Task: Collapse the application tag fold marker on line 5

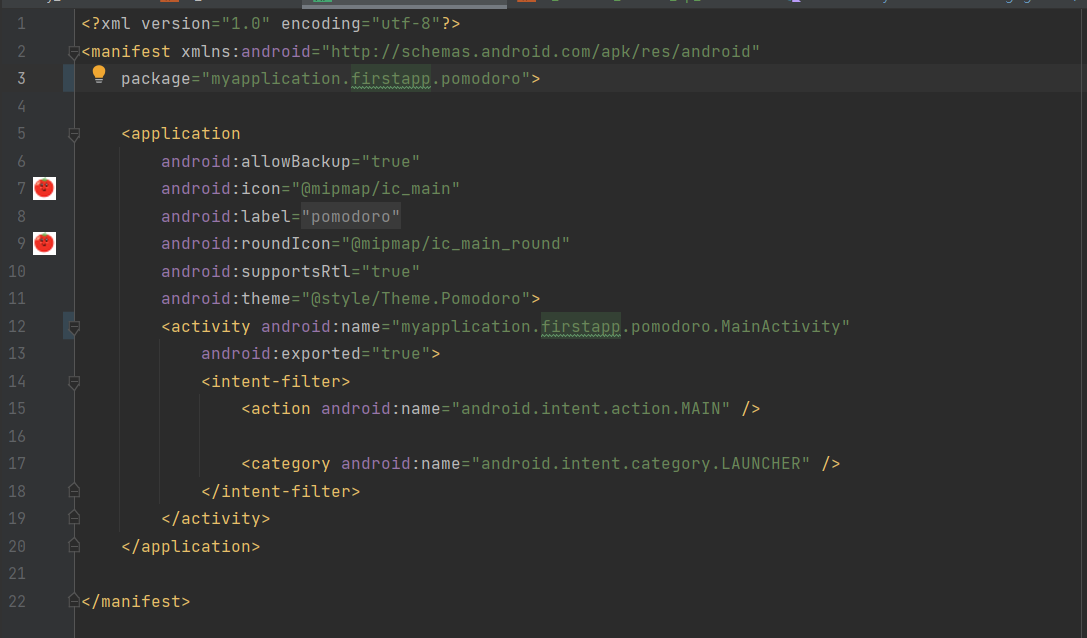Action: click(74, 134)
